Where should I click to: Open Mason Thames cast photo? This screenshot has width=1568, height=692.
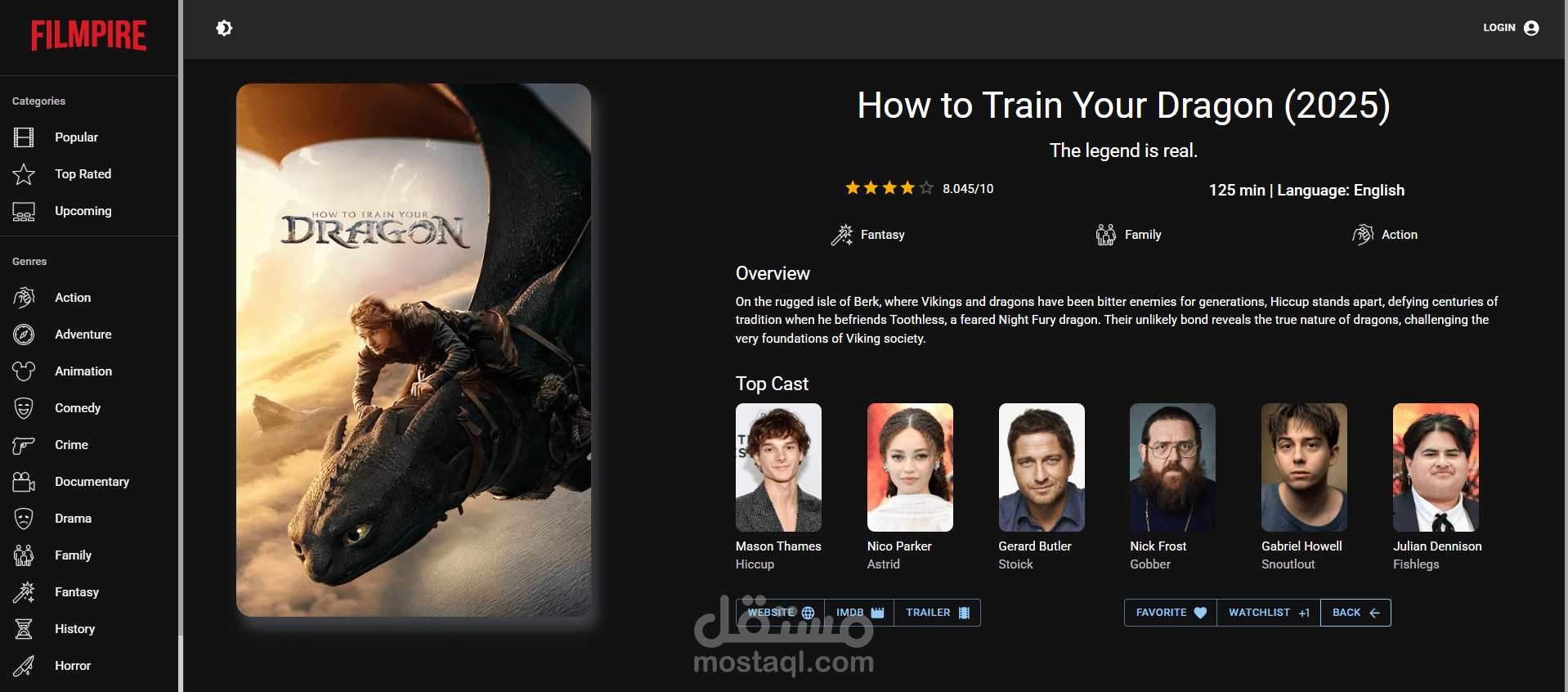pos(778,467)
